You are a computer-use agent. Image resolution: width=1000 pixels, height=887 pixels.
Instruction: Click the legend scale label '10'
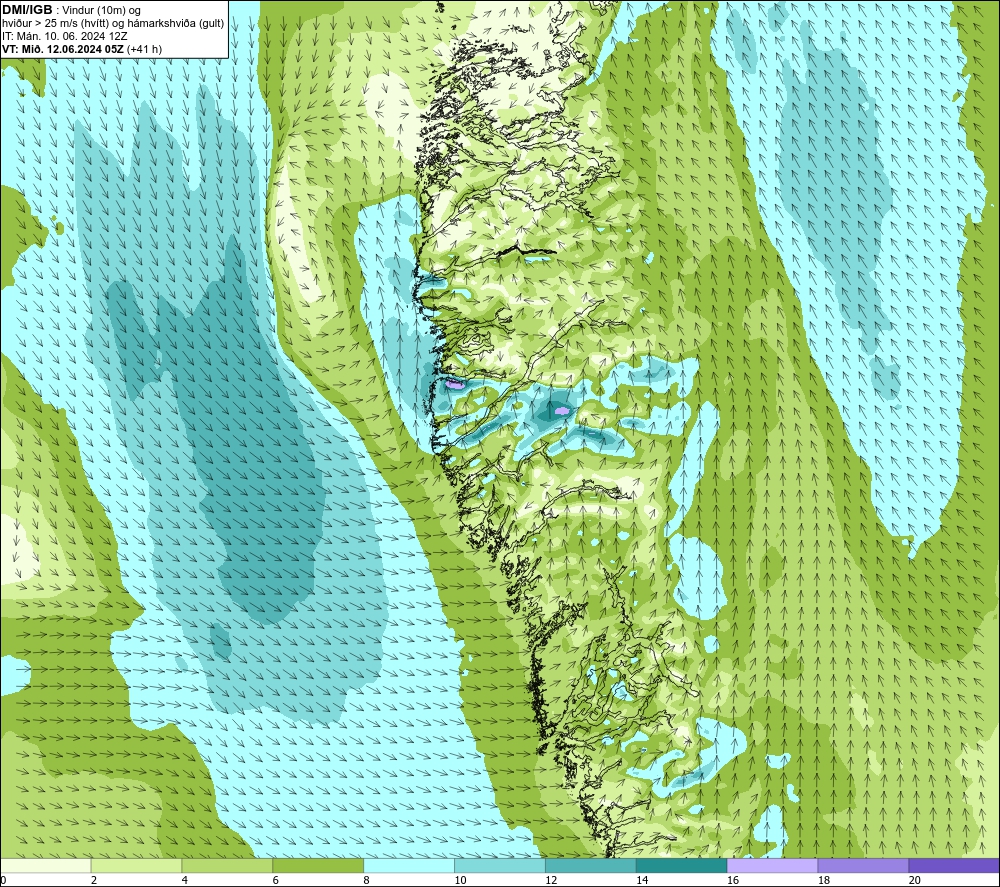coord(460,880)
